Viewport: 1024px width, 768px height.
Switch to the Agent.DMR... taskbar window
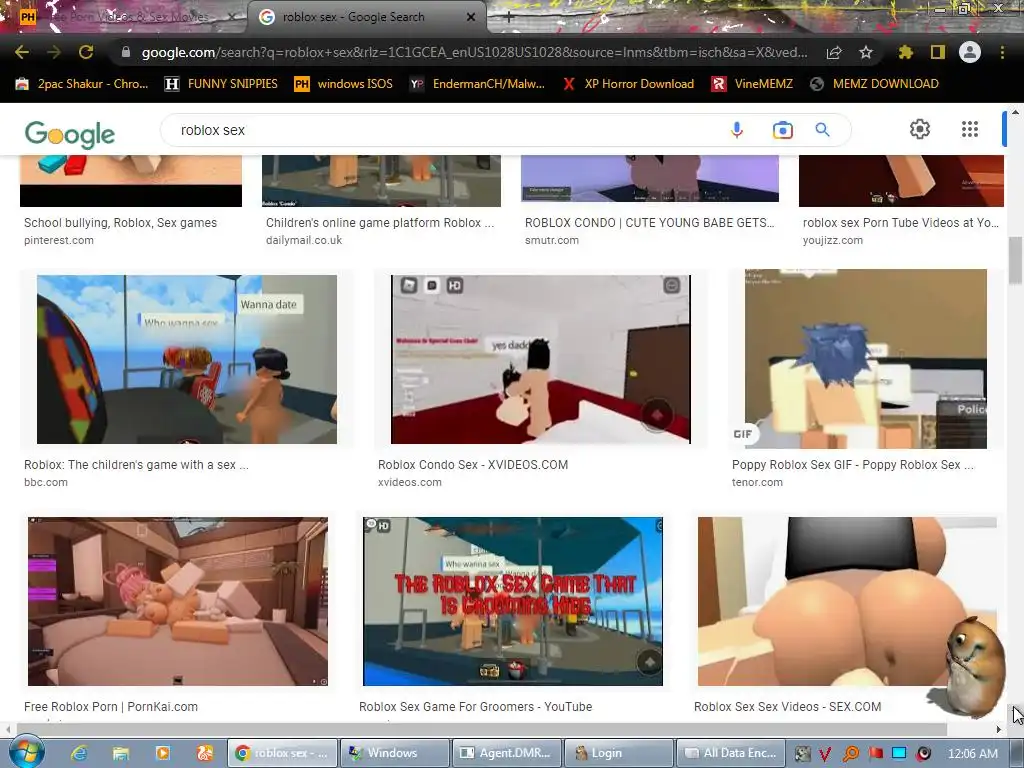(x=507, y=753)
